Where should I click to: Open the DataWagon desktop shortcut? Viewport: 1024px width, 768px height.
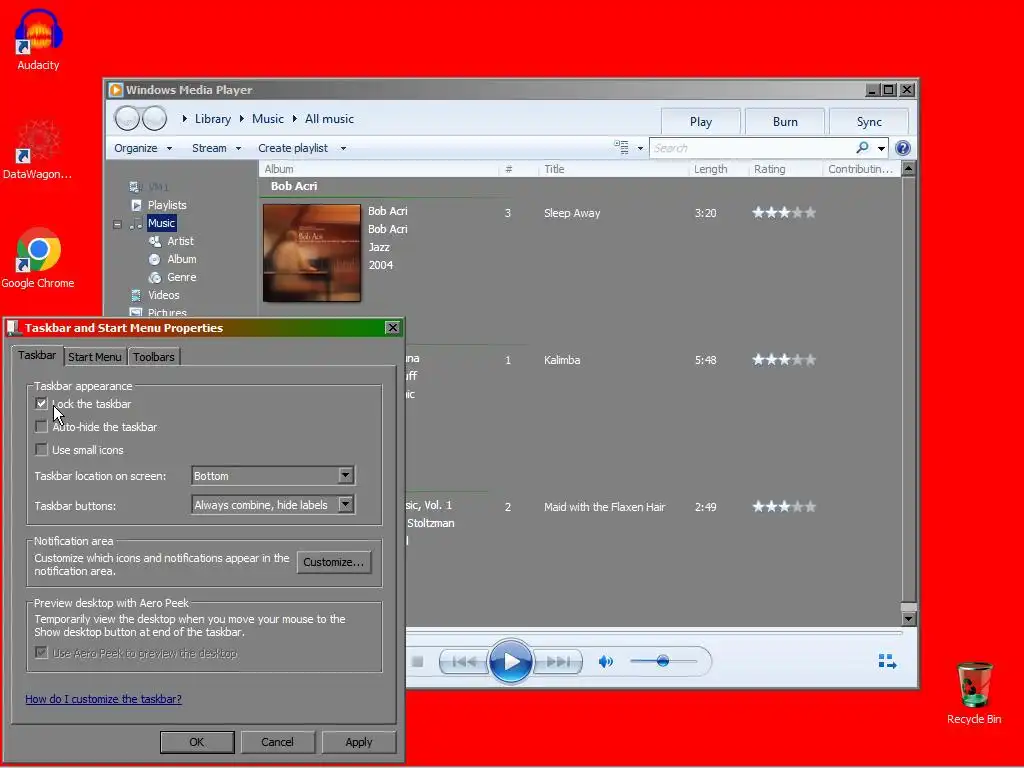coord(37,149)
